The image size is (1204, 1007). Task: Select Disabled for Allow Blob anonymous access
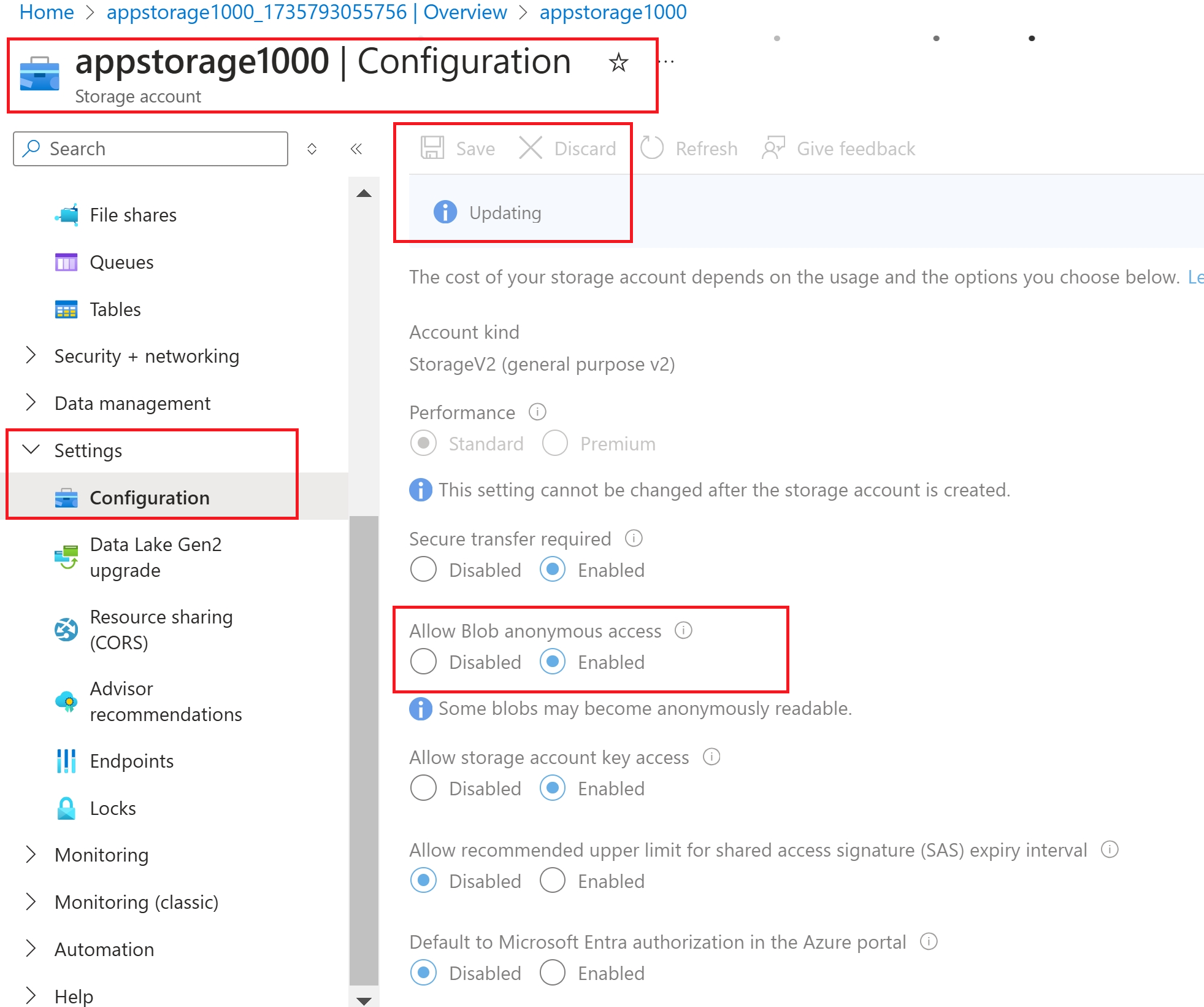click(423, 662)
